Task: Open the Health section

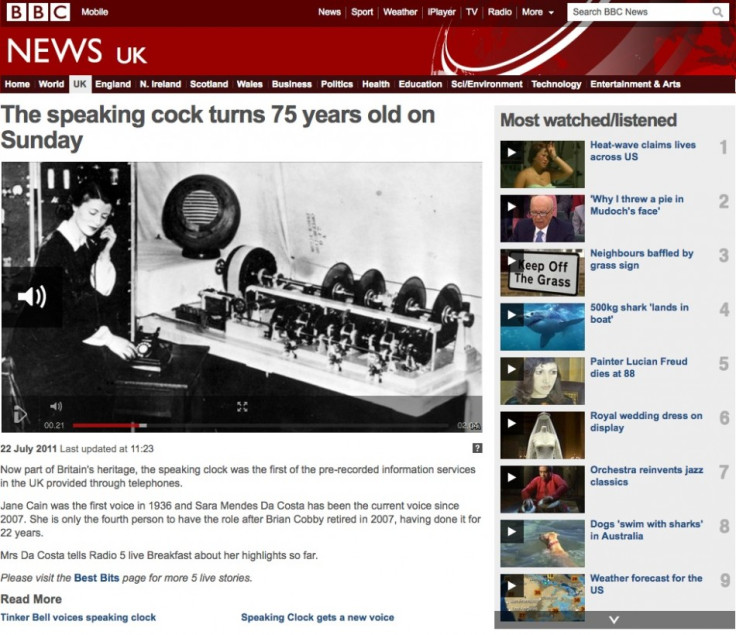Action: pos(376,84)
